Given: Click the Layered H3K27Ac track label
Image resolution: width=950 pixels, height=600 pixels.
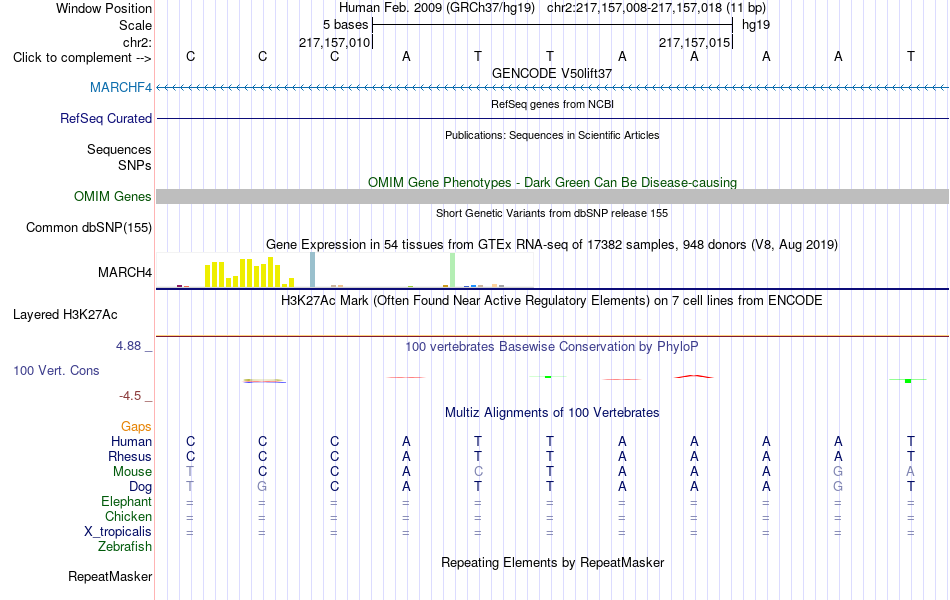Looking at the screenshot, I should point(65,315).
